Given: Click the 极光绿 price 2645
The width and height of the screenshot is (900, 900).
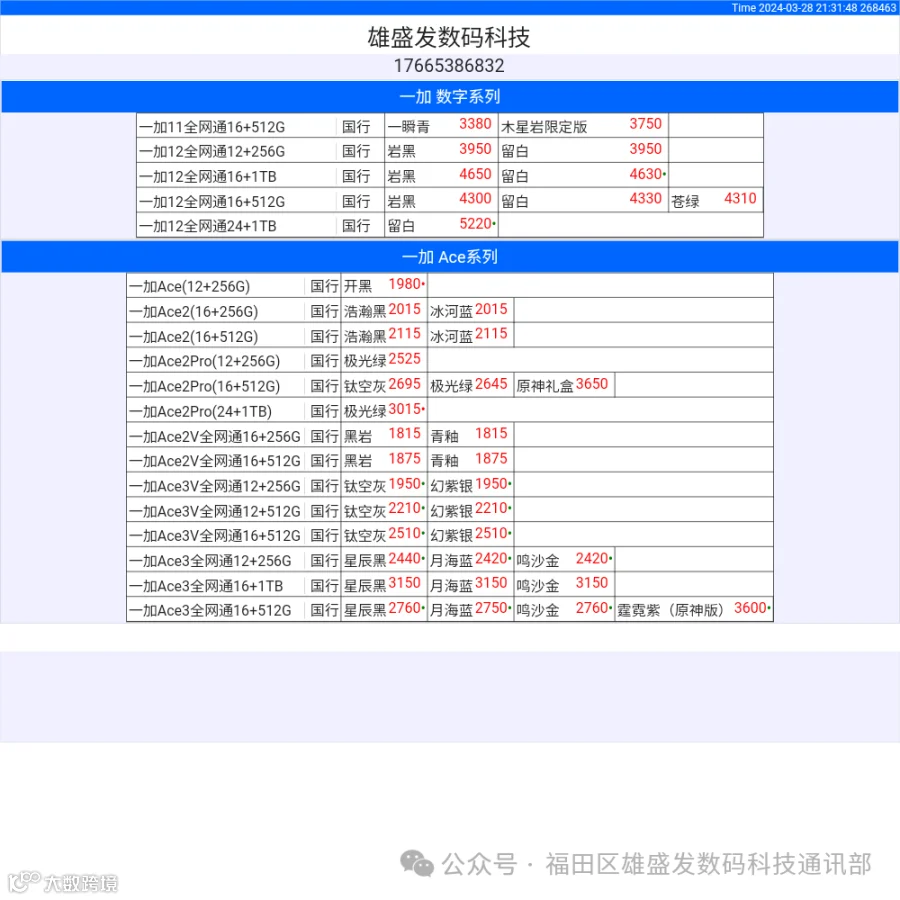Looking at the screenshot, I should coord(491,384).
